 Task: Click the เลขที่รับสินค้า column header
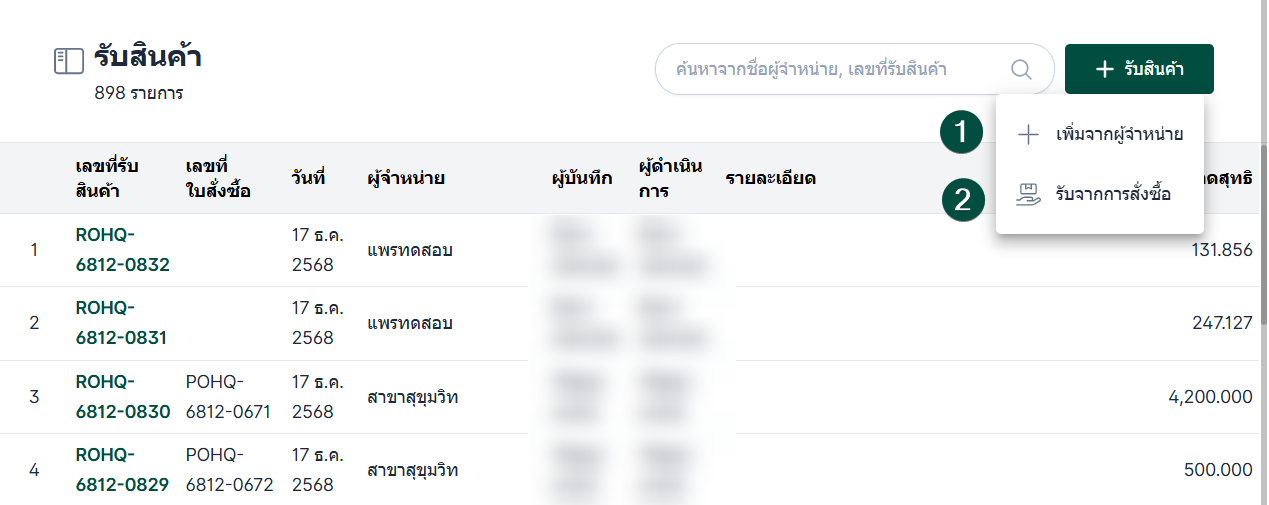click(107, 178)
